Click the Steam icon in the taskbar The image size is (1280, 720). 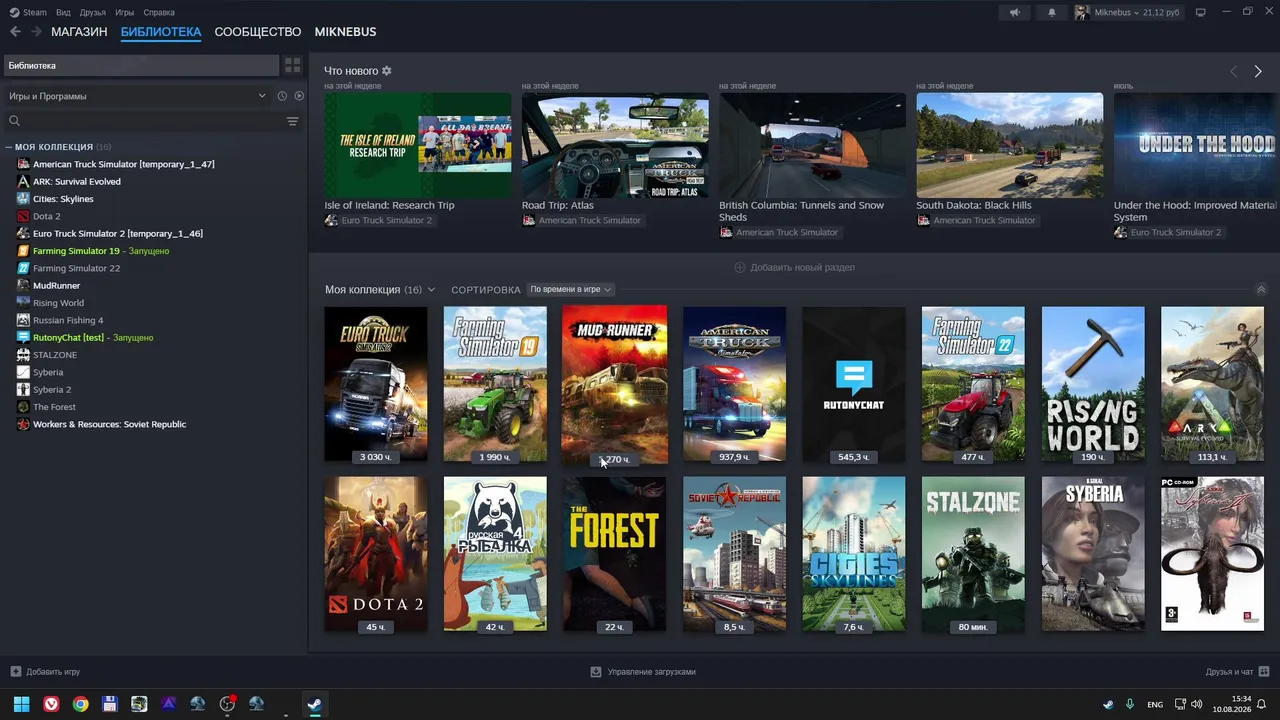314,704
